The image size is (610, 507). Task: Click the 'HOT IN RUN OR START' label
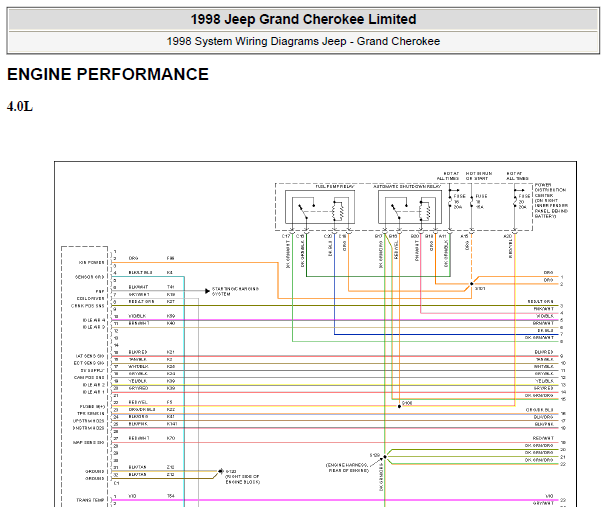pyautogui.click(x=479, y=176)
